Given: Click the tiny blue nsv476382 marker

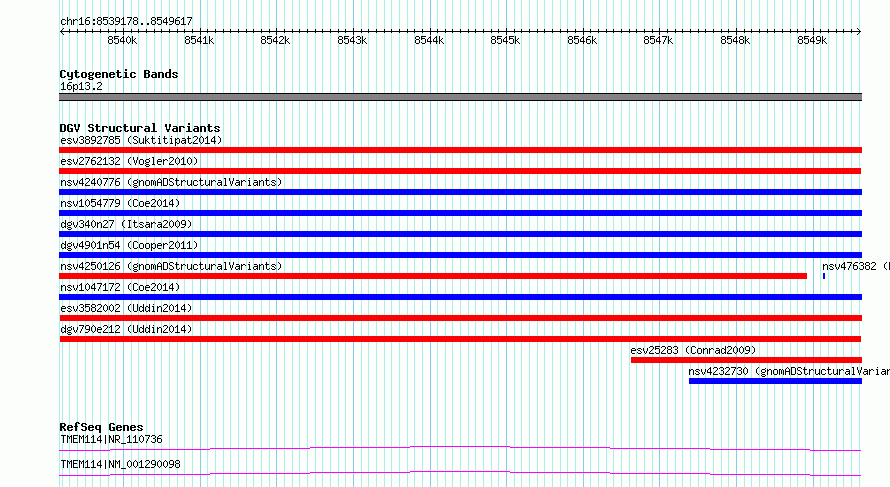Looking at the screenshot, I should pyautogui.click(x=824, y=276).
